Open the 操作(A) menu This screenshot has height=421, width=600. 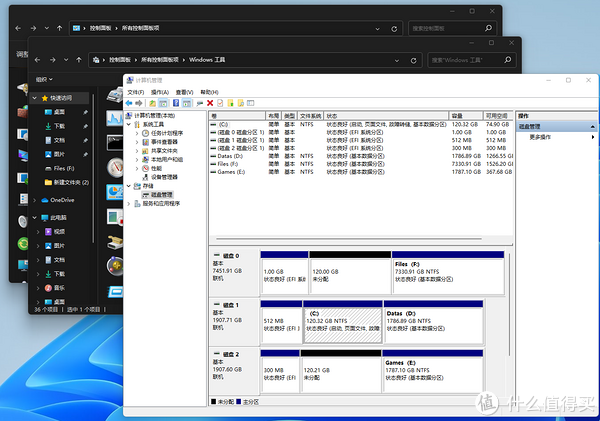160,92
